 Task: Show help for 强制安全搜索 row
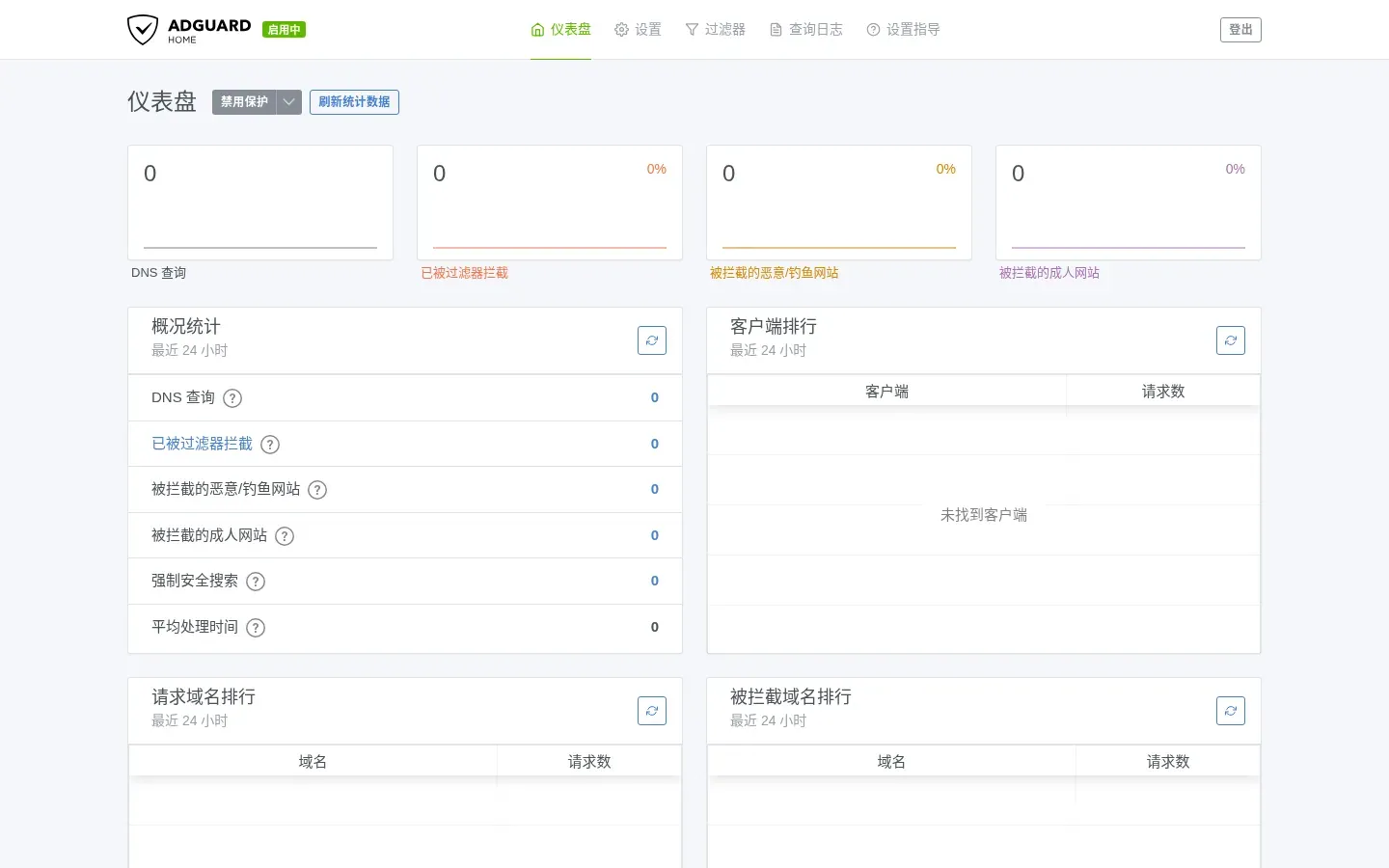coord(256,582)
